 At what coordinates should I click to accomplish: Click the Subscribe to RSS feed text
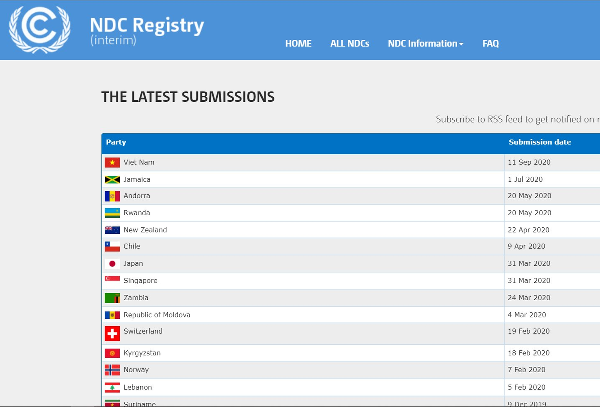tap(517, 119)
